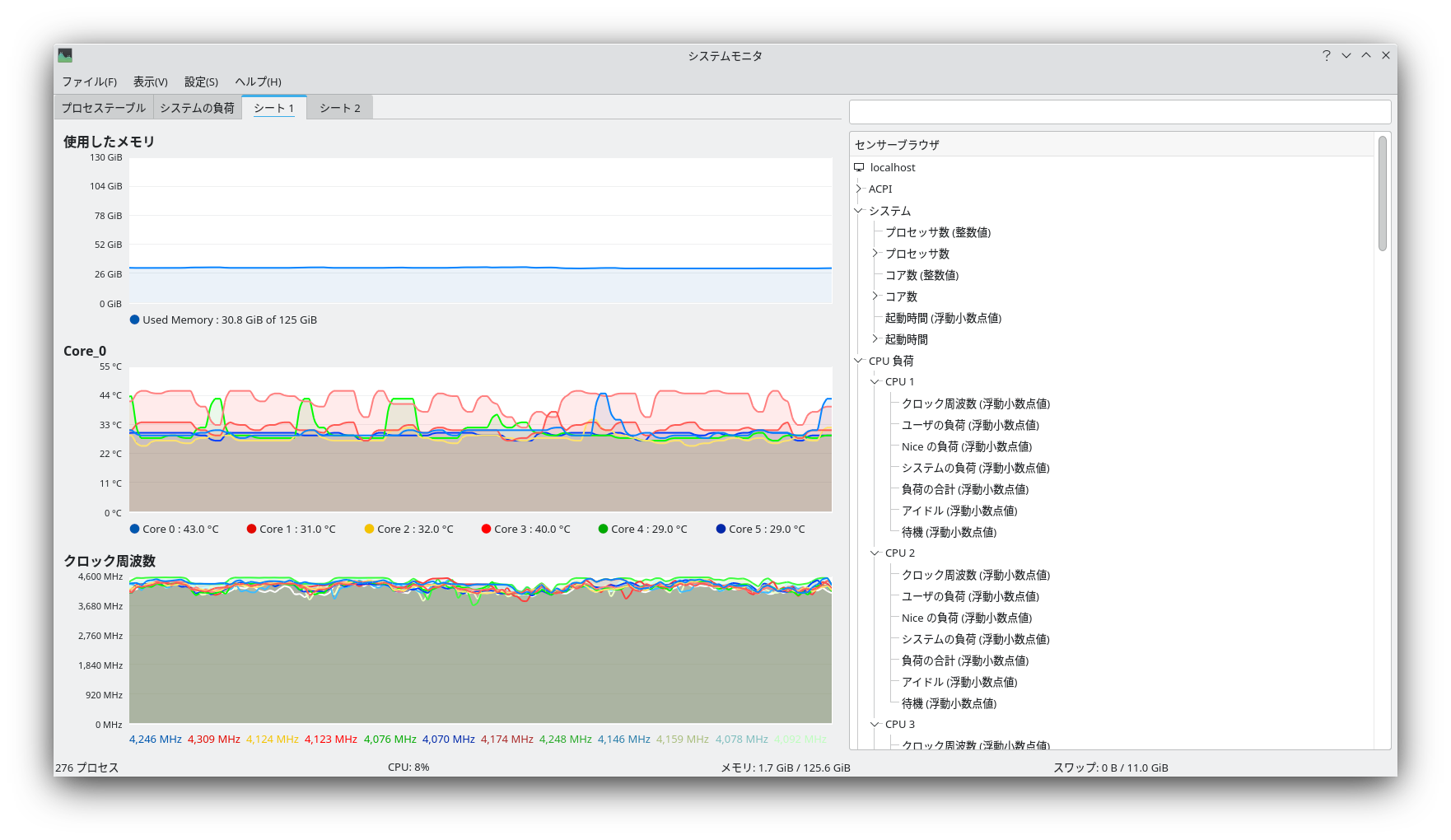Viewport: 1451px width, 840px height.
Task: Open the 設定(S) menu
Action: click(x=201, y=82)
